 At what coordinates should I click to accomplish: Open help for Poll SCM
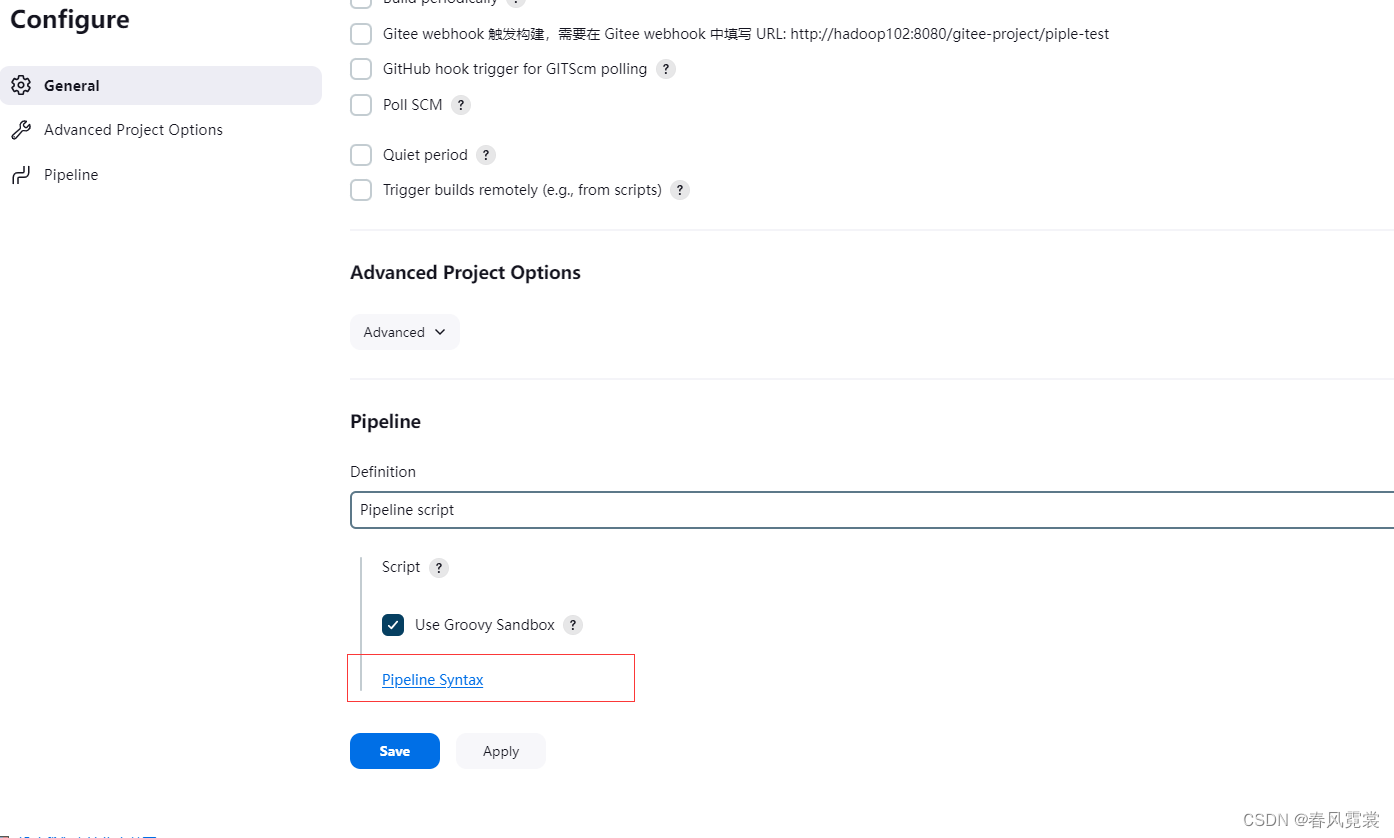click(x=461, y=105)
